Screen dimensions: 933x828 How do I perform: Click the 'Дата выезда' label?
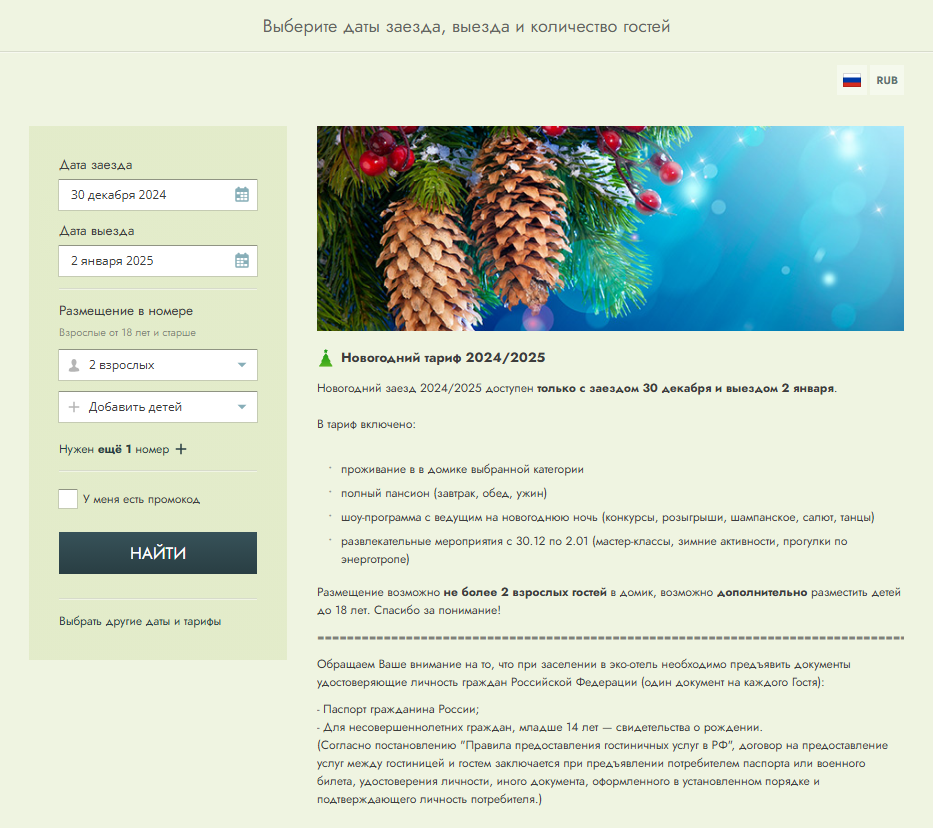(x=96, y=231)
